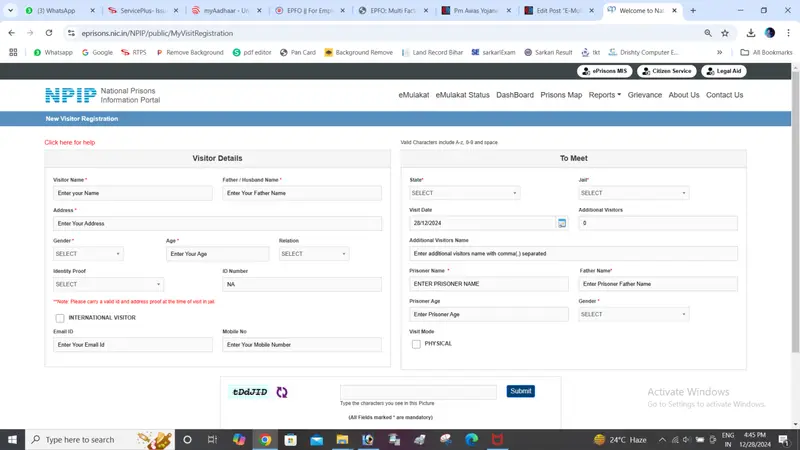Open the Contact Us page
800x450 pixels.
[724, 95]
